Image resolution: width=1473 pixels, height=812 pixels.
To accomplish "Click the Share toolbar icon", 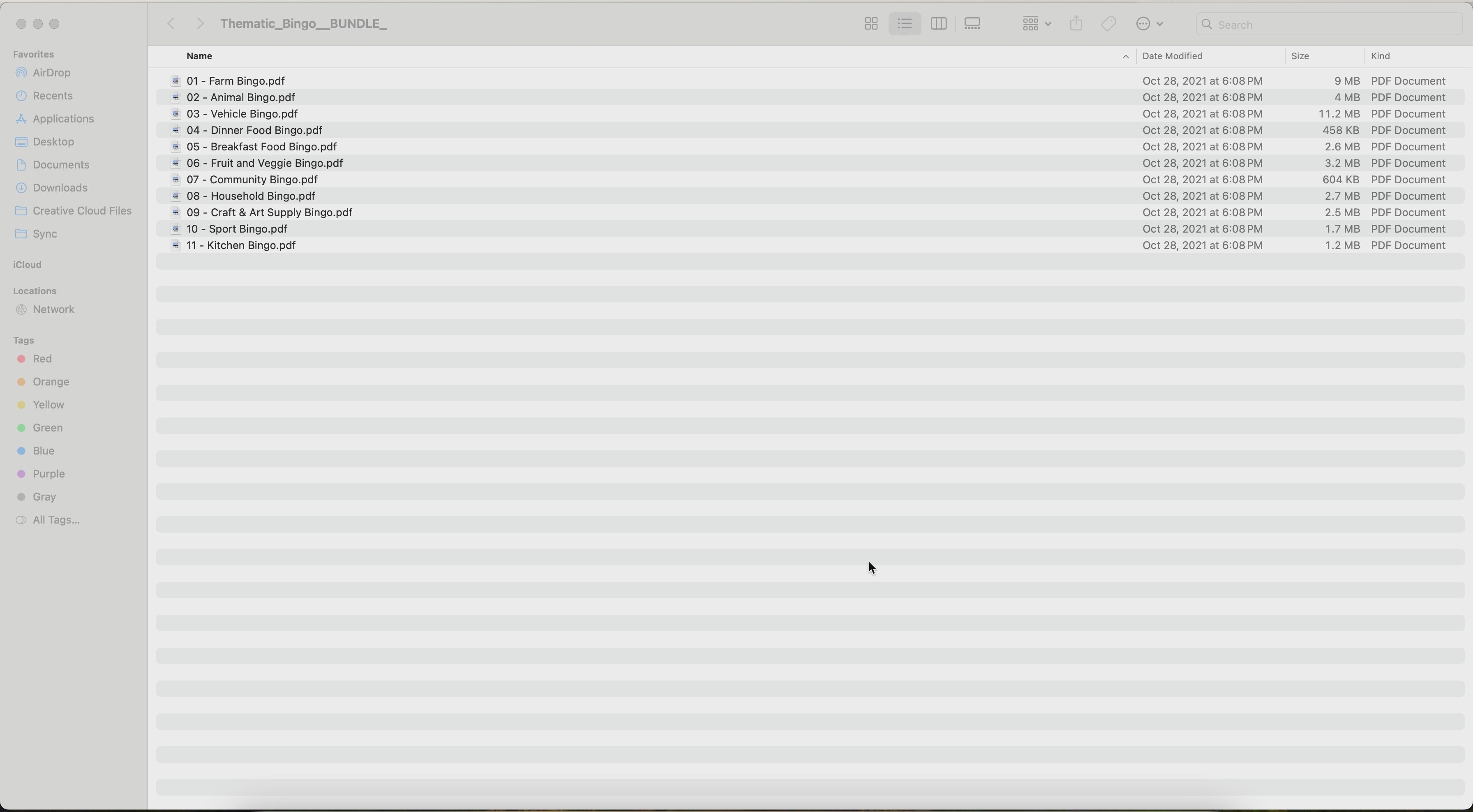I will click(1076, 24).
